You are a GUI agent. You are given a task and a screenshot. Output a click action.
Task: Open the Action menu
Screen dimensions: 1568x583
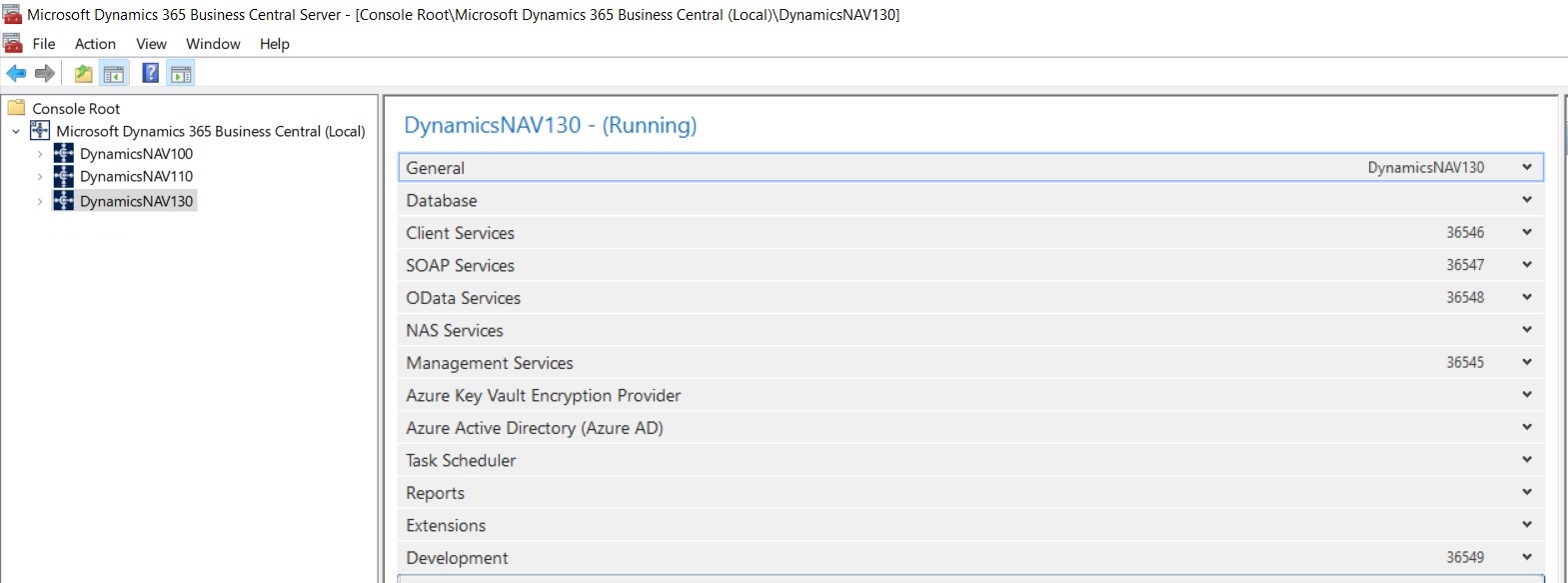(x=95, y=44)
